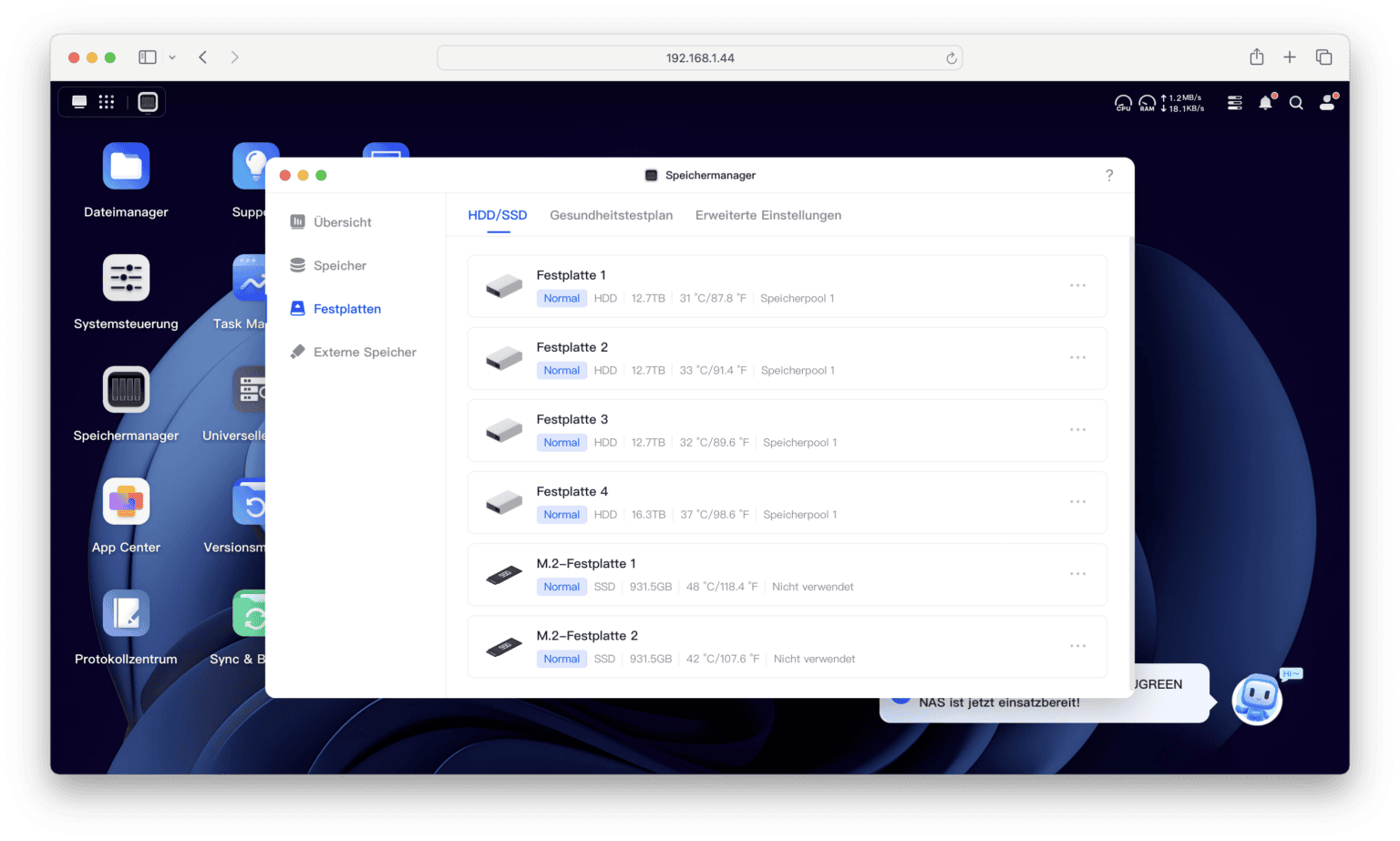Open Systemsteuerung from the desktop

pyautogui.click(x=126, y=278)
